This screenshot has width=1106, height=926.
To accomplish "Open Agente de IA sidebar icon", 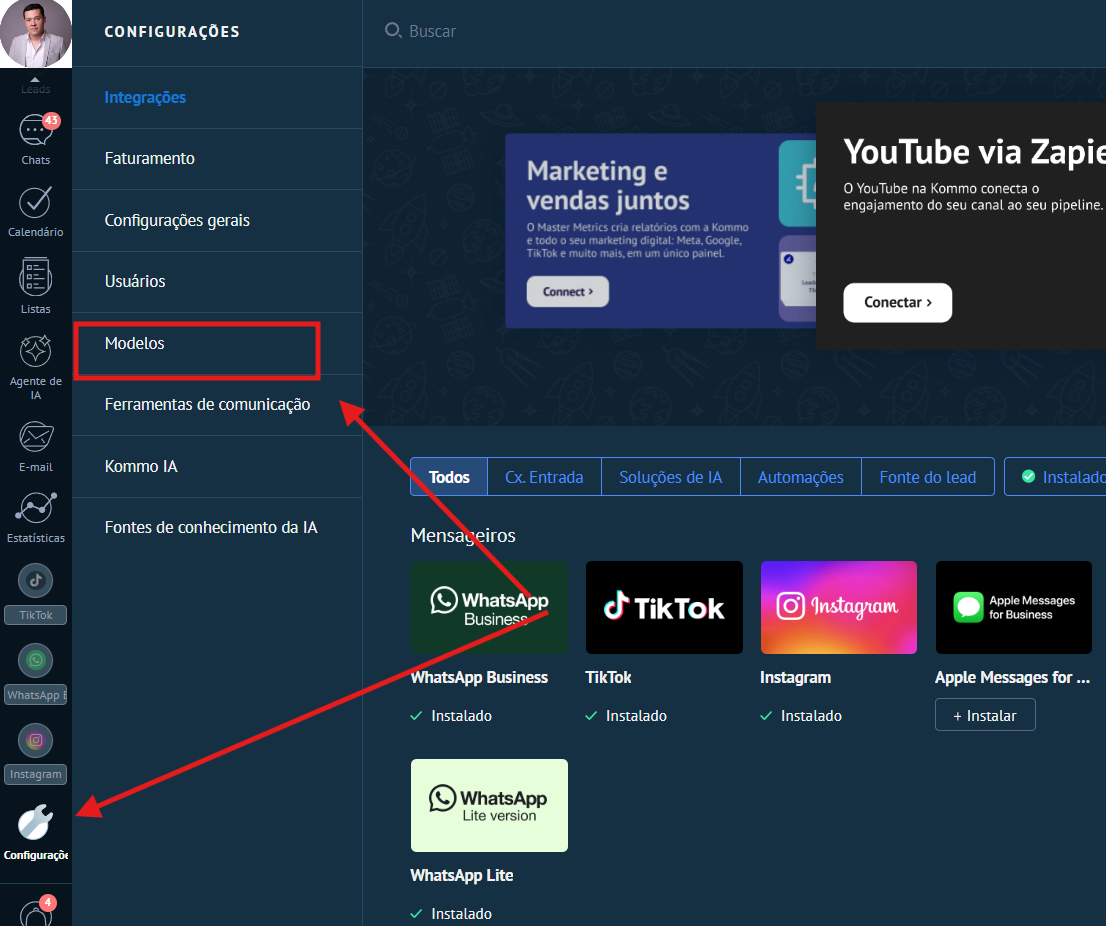I will (x=35, y=367).
